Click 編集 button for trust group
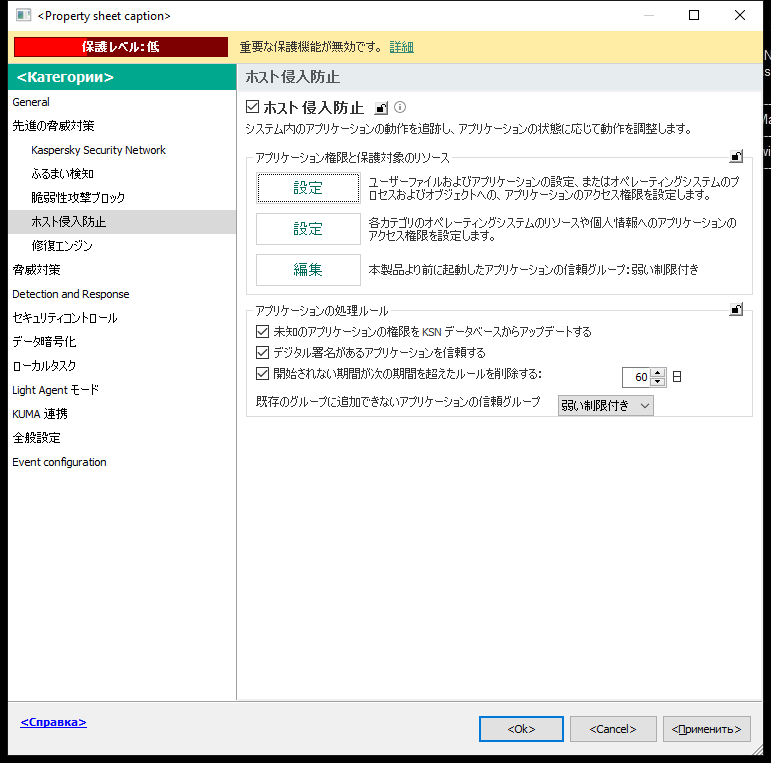This screenshot has width=771, height=763. pyautogui.click(x=308, y=269)
